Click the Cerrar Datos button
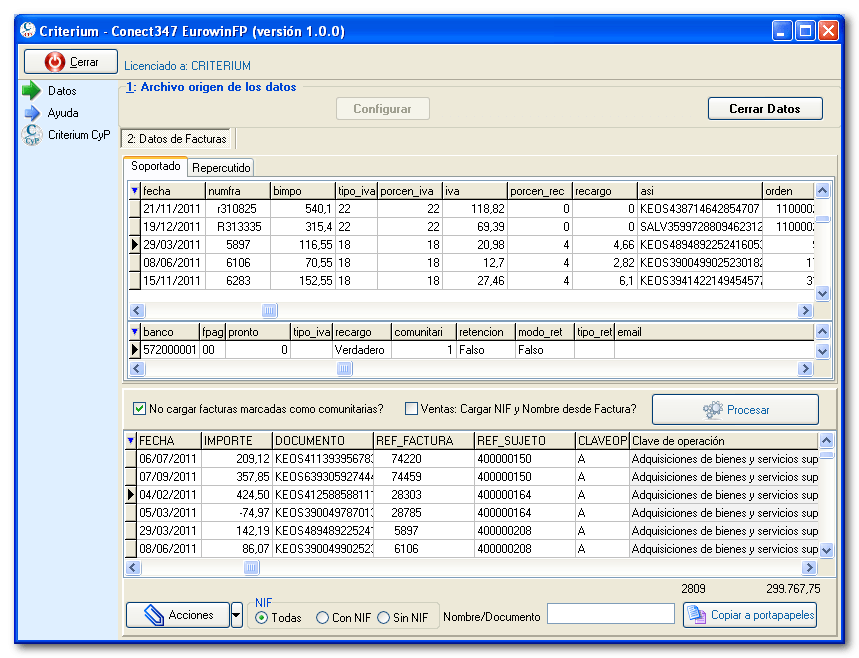This screenshot has height=658, width=859. coord(765,108)
